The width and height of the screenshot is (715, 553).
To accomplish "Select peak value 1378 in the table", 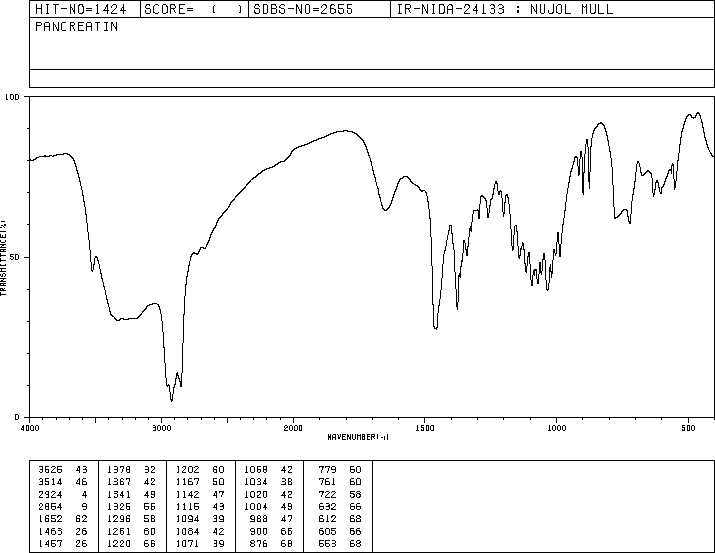I will pos(119,470).
